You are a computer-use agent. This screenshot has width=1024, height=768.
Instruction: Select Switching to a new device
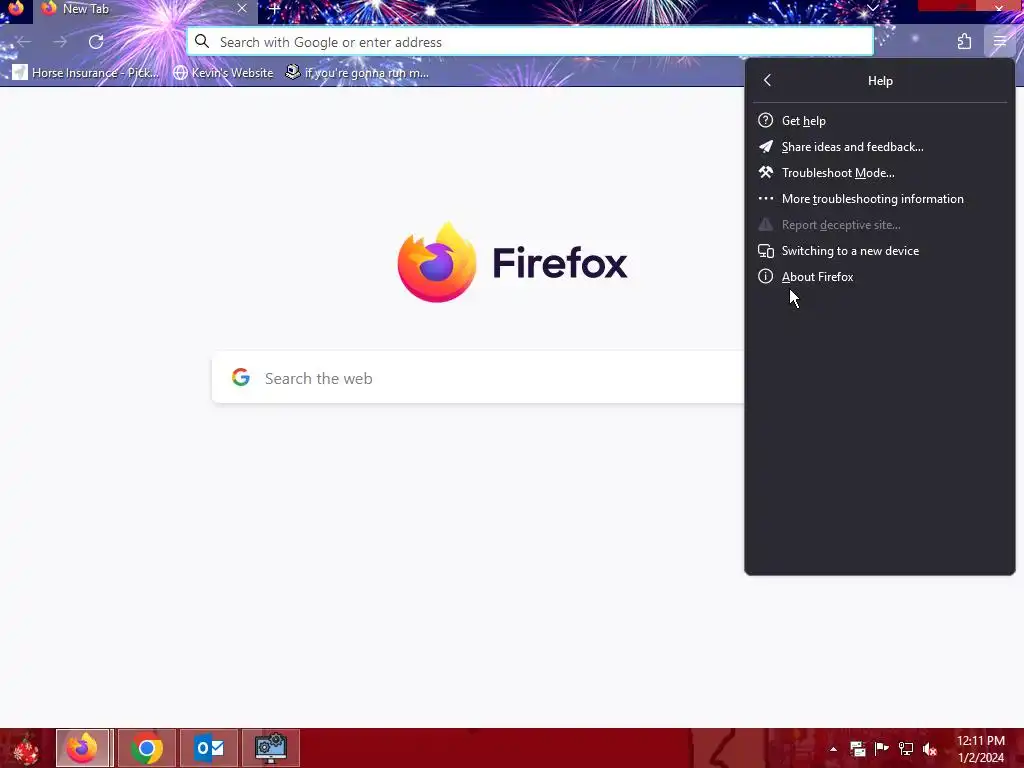tap(880, 251)
